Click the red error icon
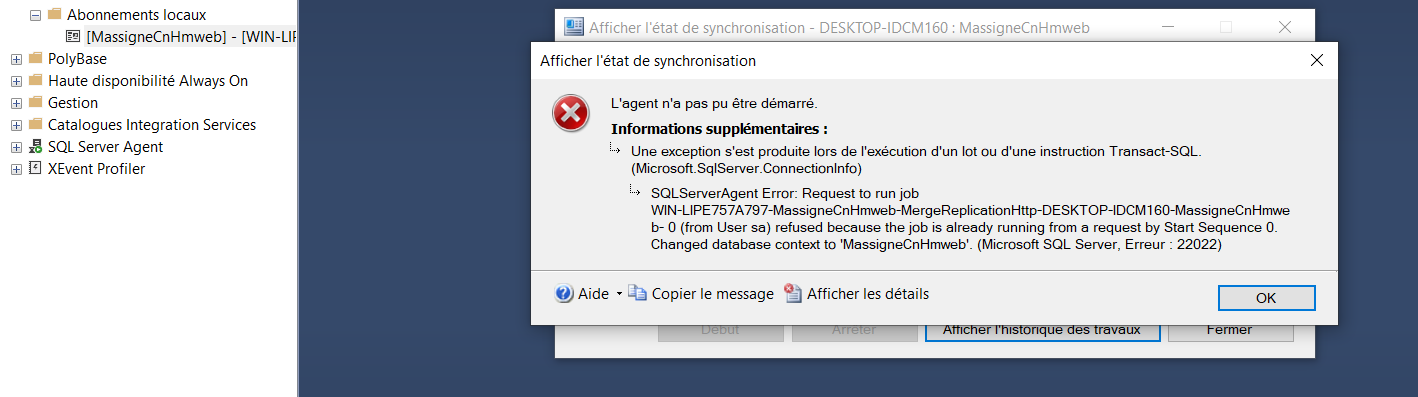This screenshot has height=397, width=1418. tap(571, 114)
